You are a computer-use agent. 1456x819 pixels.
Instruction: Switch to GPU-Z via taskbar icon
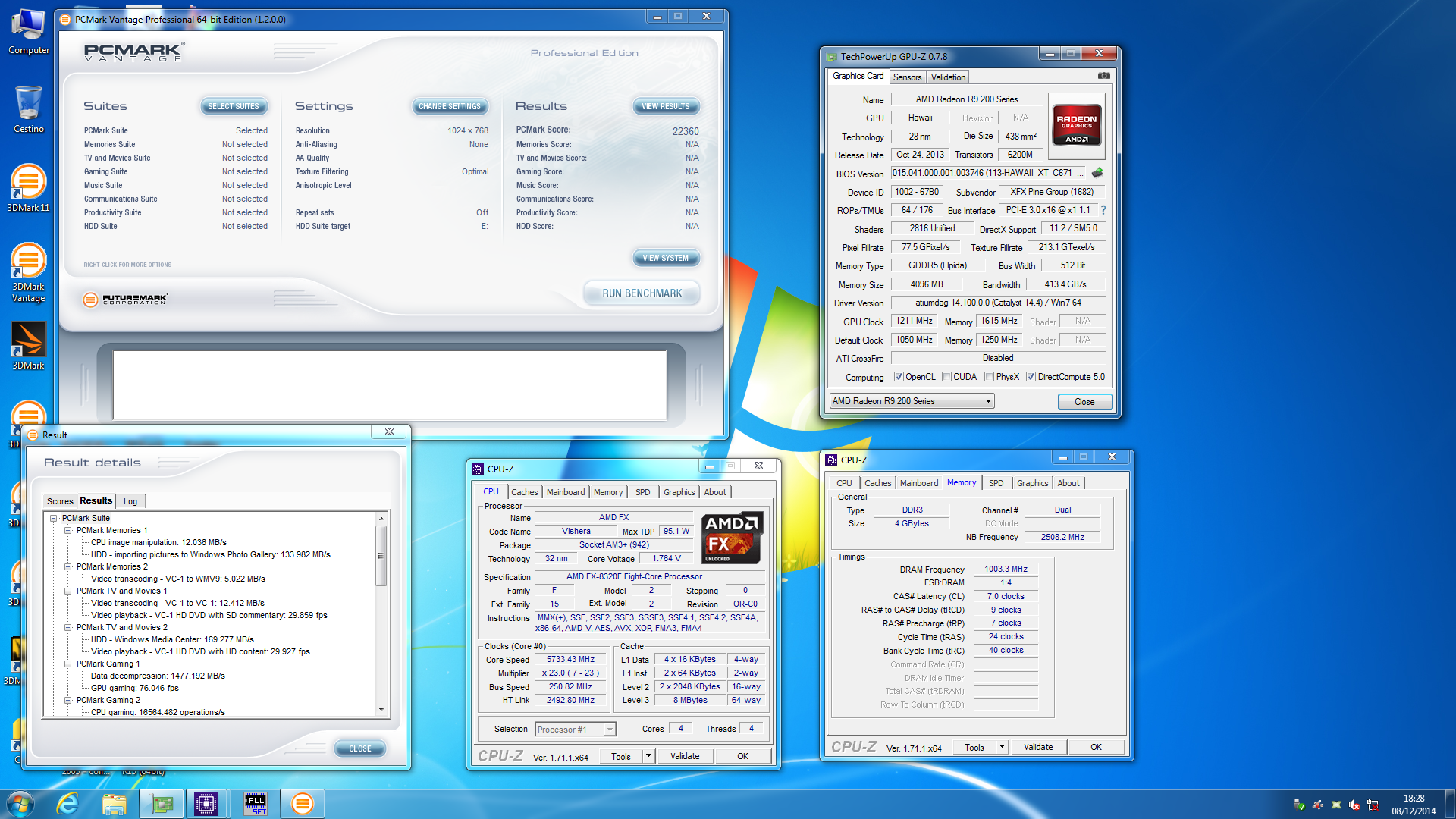pyautogui.click(x=162, y=804)
